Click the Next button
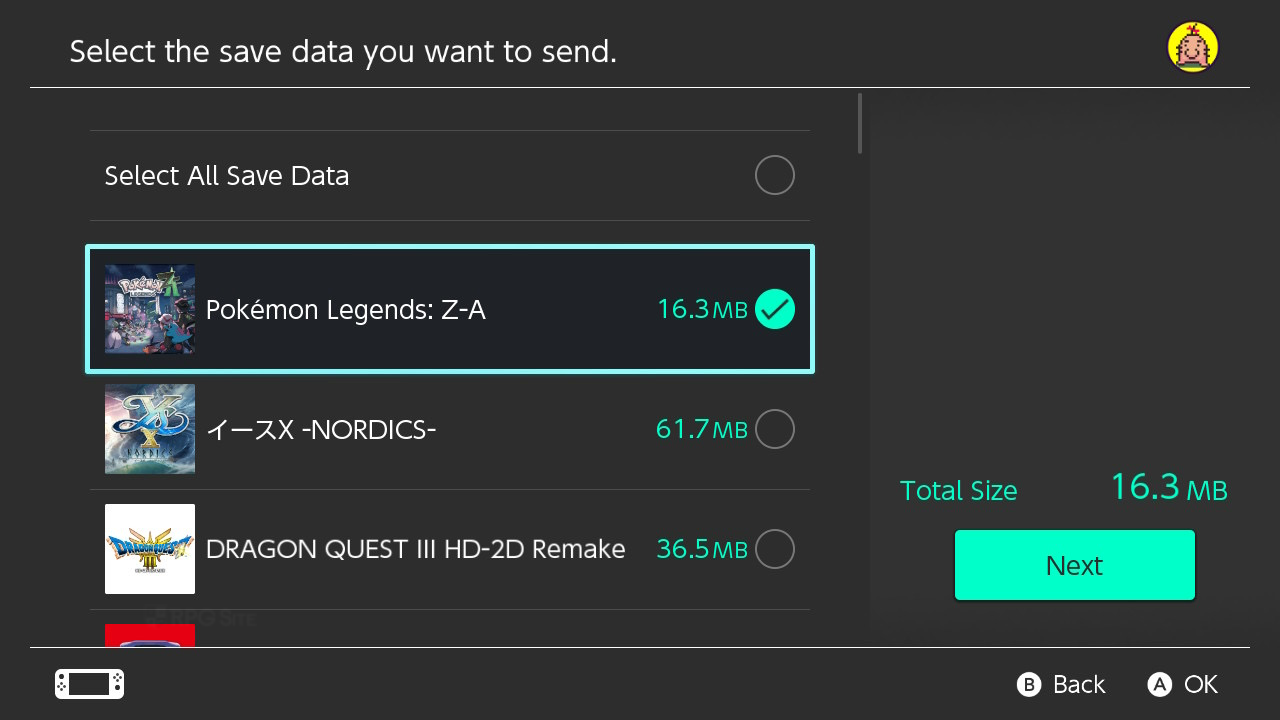 (x=1074, y=565)
